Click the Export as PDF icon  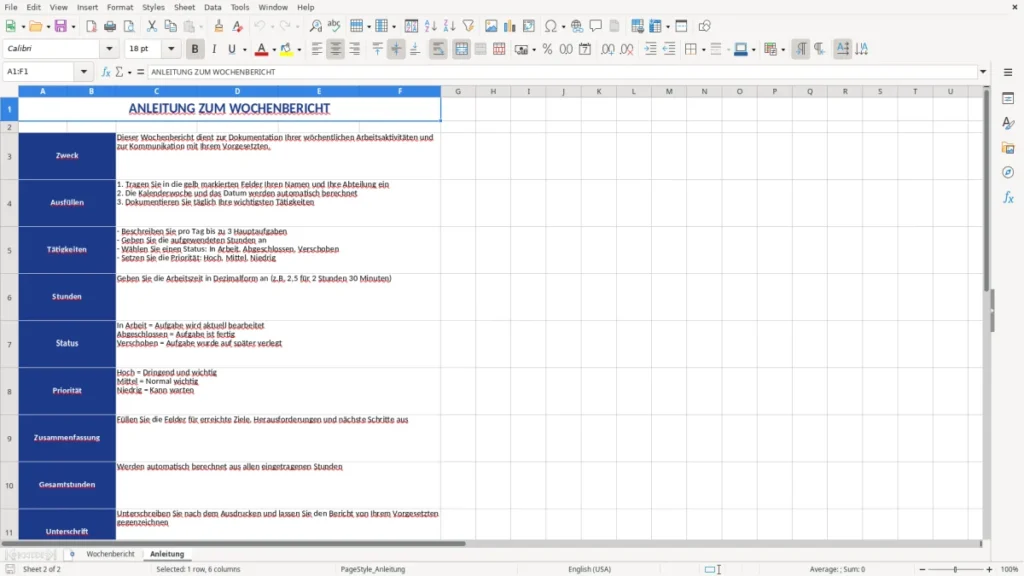point(91,26)
